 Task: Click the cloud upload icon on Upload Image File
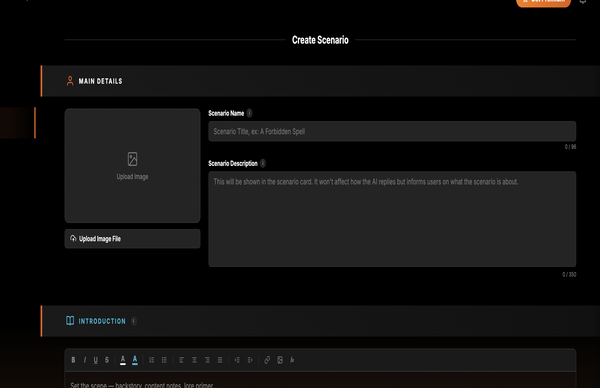click(73, 238)
